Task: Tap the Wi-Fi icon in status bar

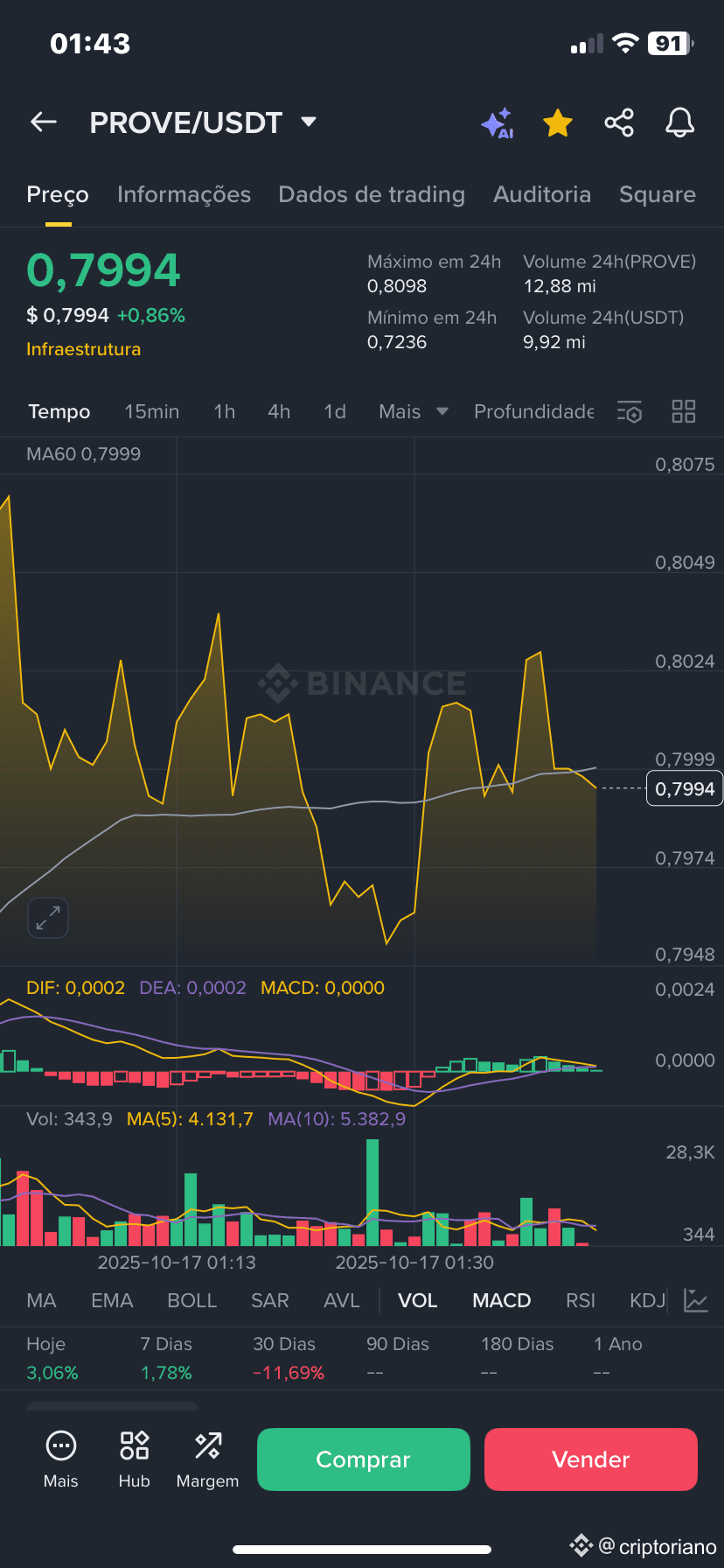Action: tap(625, 44)
